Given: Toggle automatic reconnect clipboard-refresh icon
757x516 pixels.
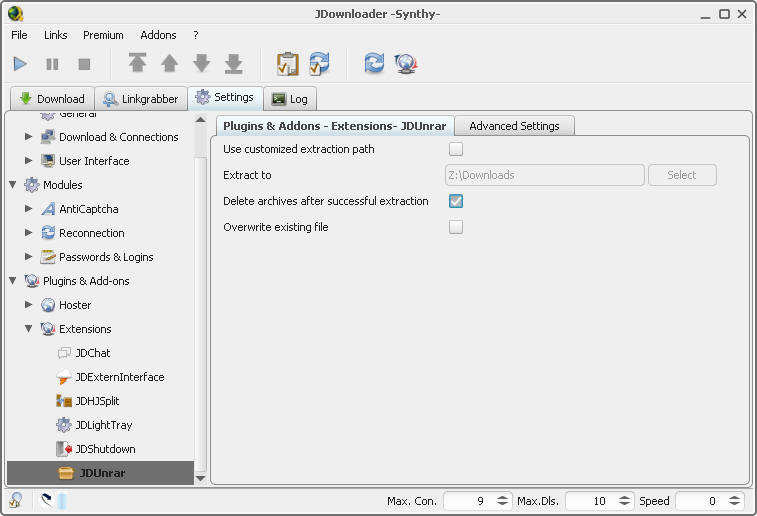Looking at the screenshot, I should click(319, 63).
